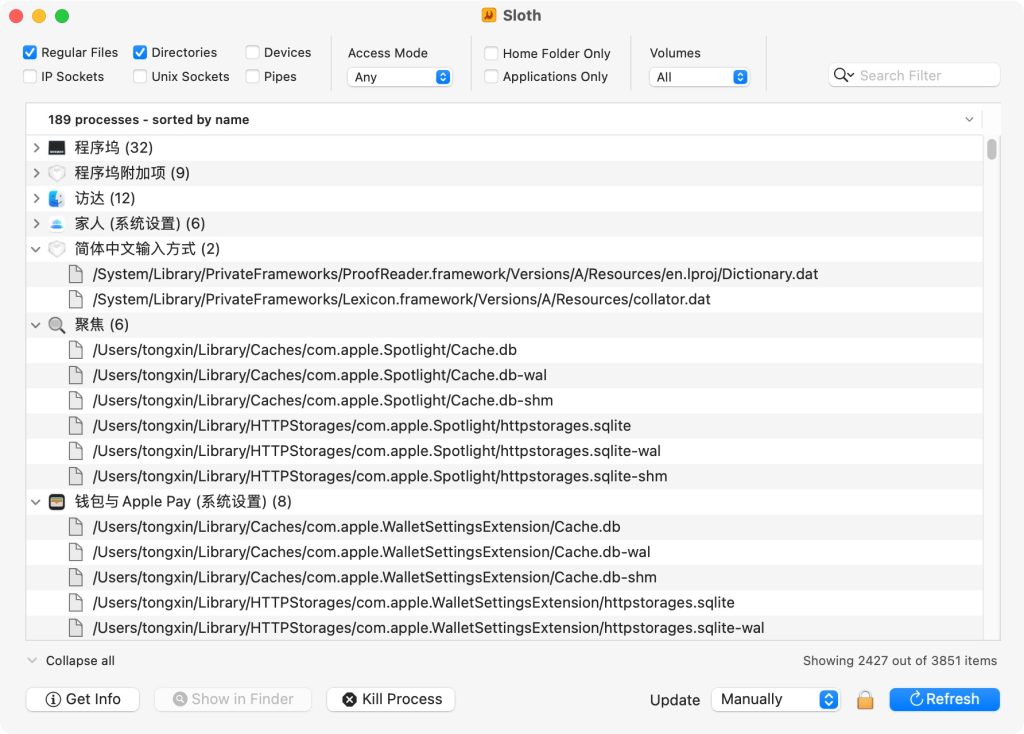Click the 聚焦 Spotlight magnifier icon
The image size is (1024, 734).
tap(57, 325)
